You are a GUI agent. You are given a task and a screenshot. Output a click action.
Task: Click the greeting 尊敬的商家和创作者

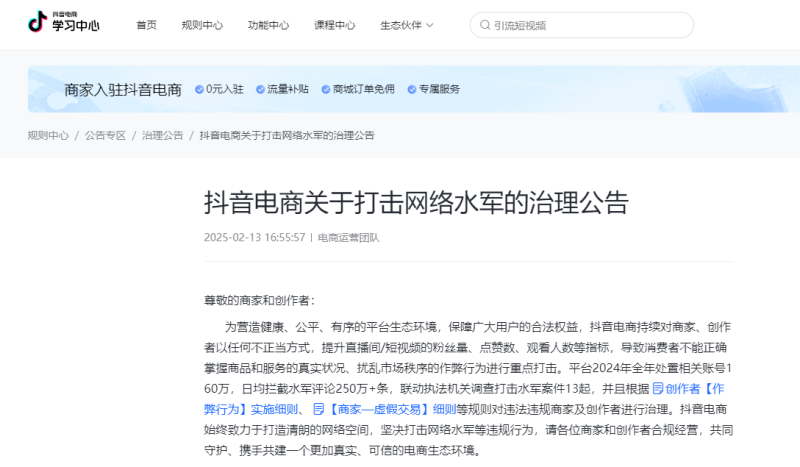259,301
